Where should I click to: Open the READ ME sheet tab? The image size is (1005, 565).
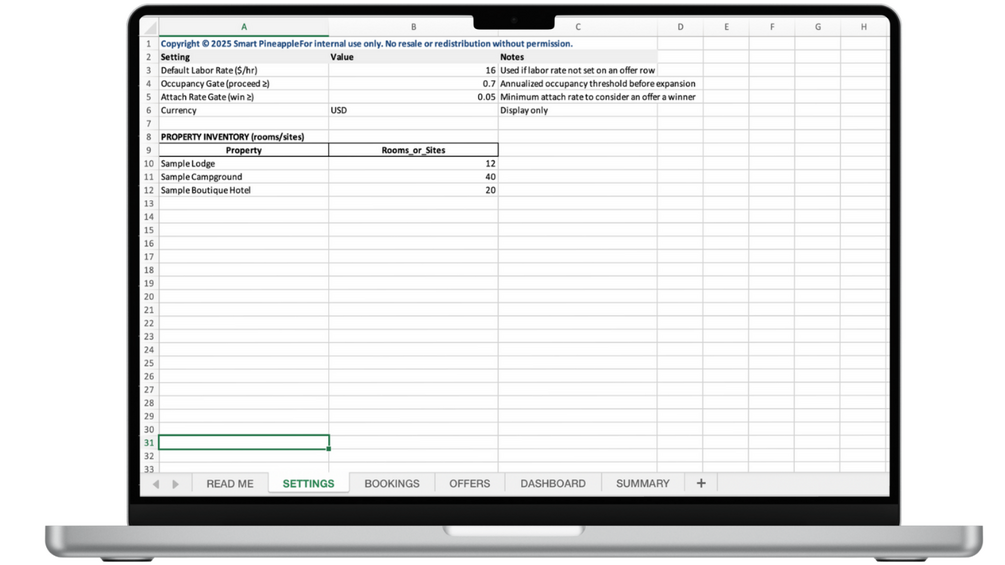(x=230, y=484)
